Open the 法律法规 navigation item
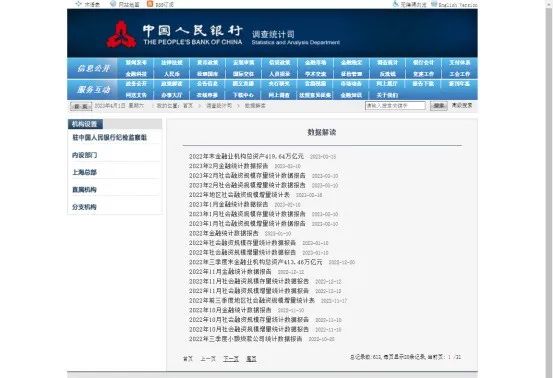Screen dimensions: 553x378 click(172, 63)
